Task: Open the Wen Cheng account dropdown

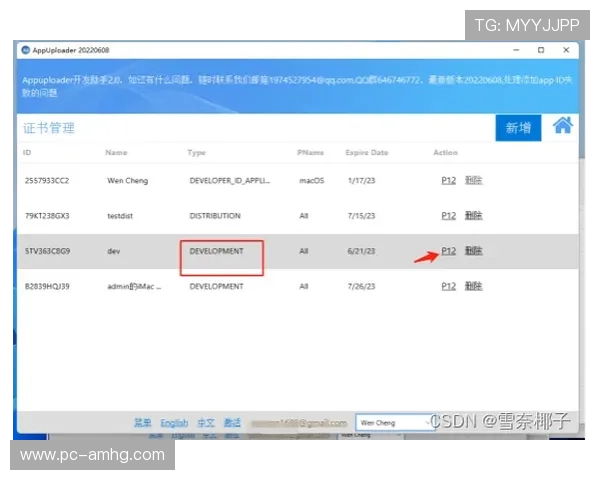Action: pos(395,423)
